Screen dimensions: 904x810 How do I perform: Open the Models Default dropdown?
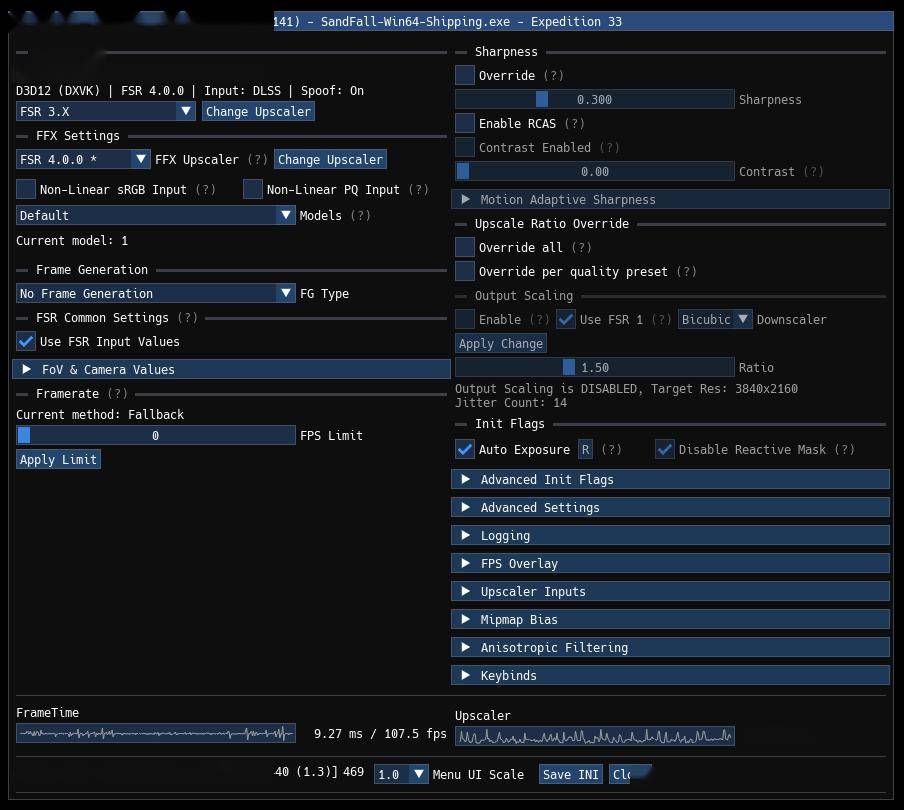click(156, 215)
